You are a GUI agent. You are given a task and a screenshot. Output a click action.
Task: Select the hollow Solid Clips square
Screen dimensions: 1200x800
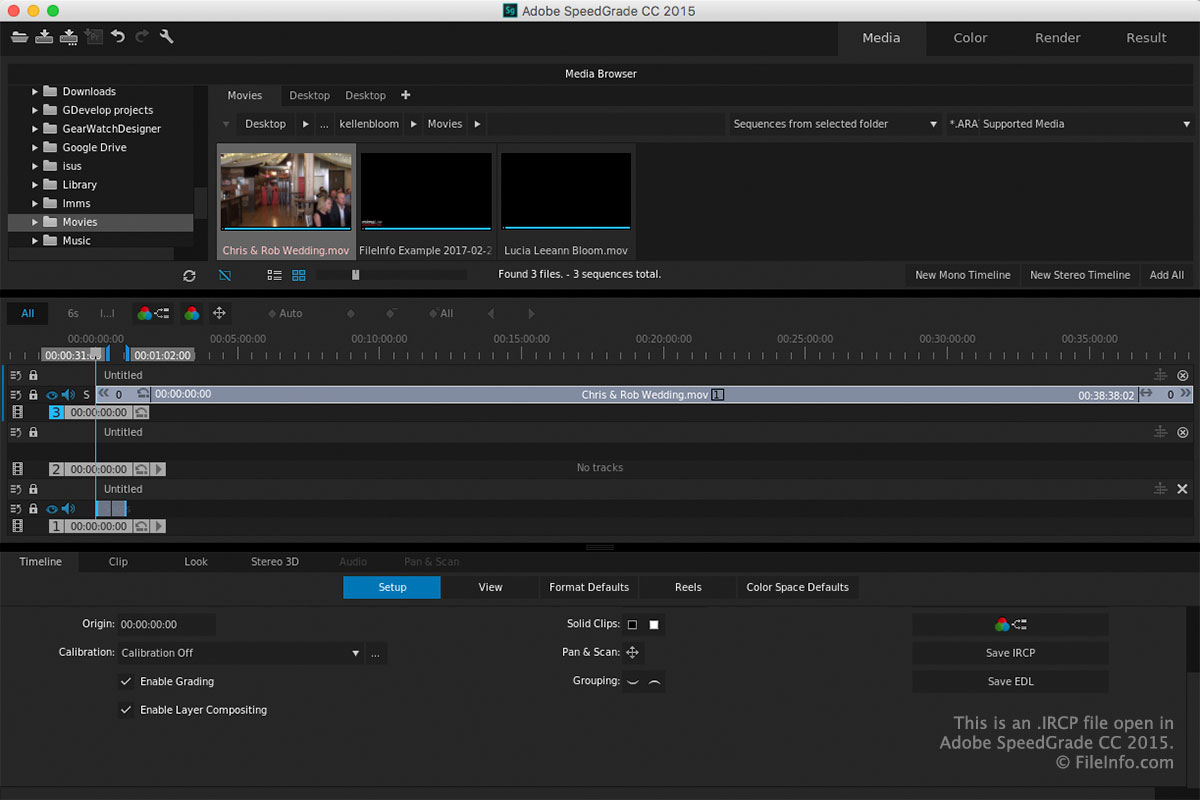click(x=632, y=625)
